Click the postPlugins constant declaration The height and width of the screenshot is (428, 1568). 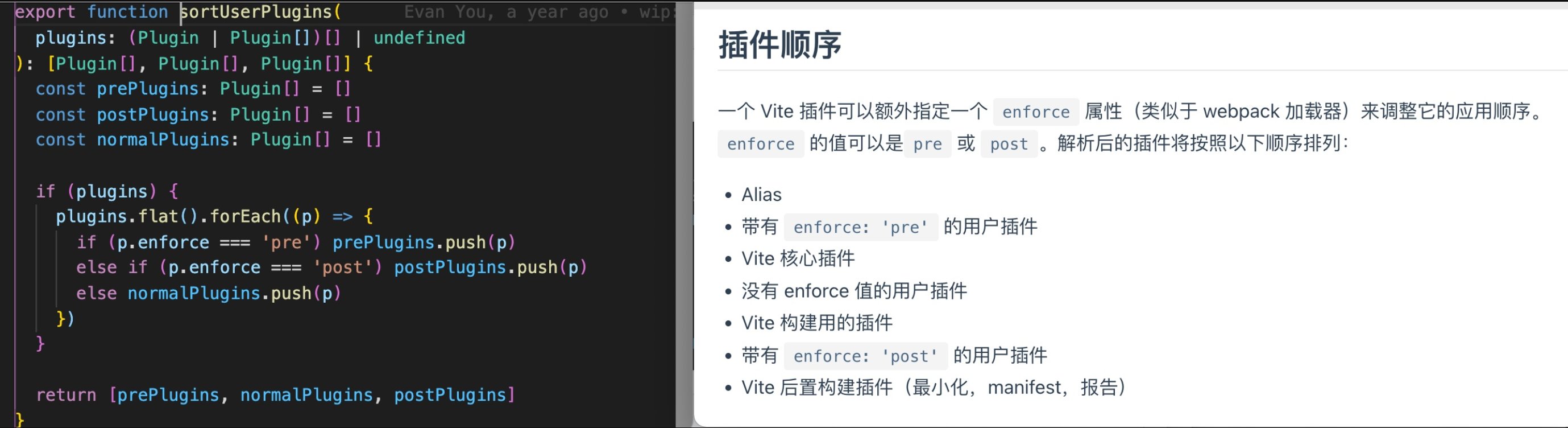tap(153, 114)
